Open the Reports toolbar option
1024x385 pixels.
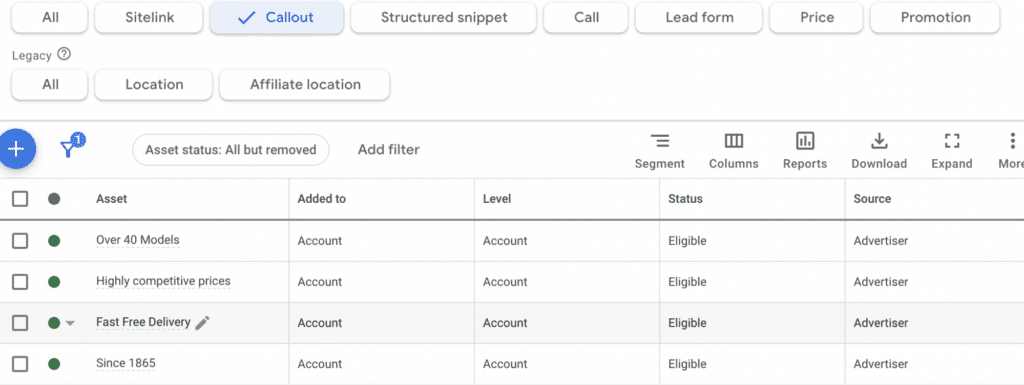(805, 151)
